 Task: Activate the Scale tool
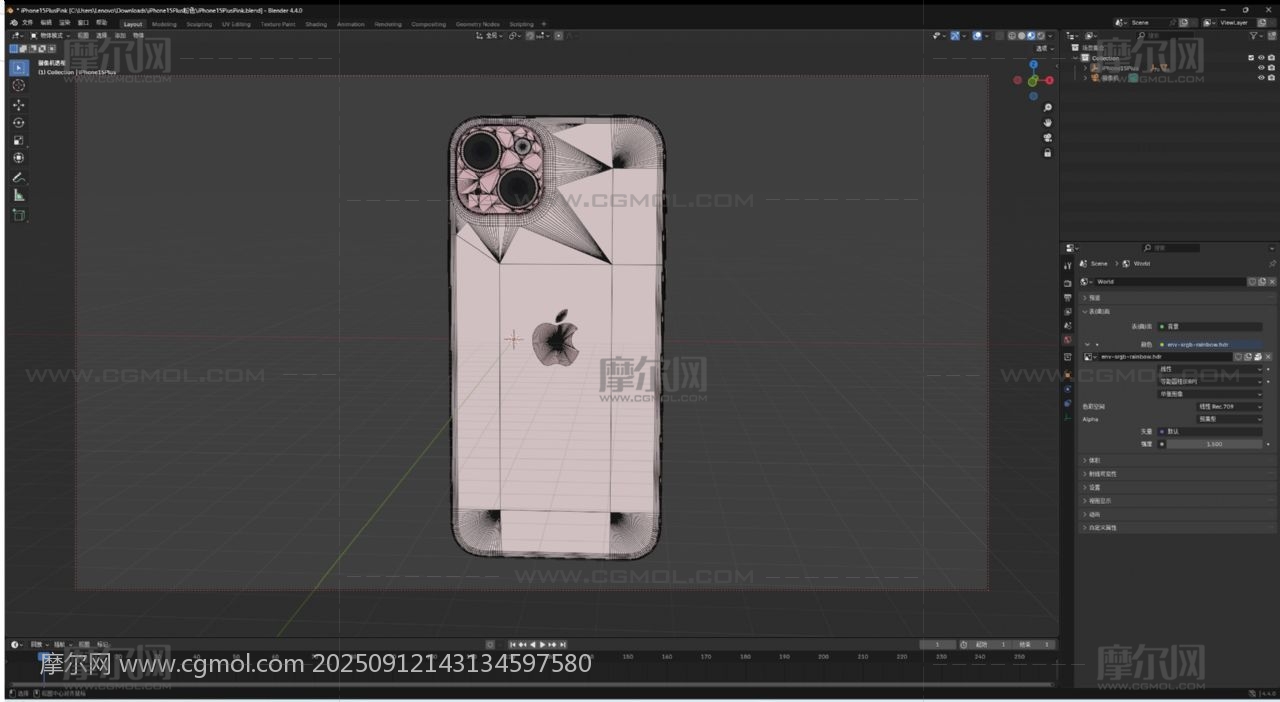point(18,140)
